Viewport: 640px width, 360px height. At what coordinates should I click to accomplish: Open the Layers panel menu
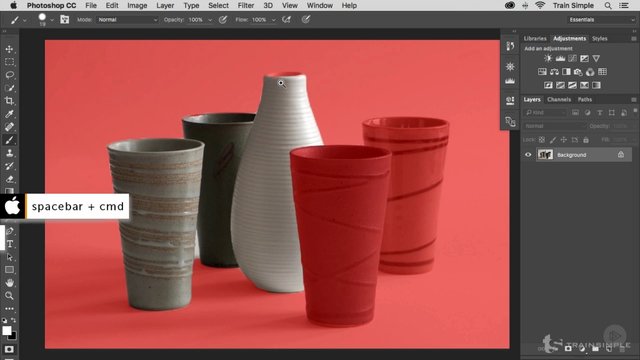coord(633,100)
